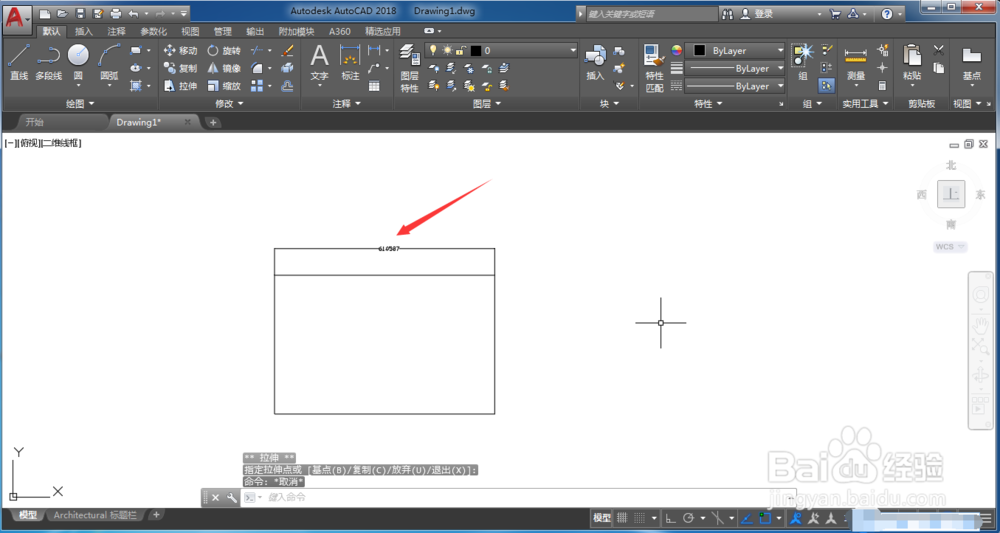Switch to the Manage (管理) ribbon tab
The width and height of the screenshot is (1000, 533).
click(x=223, y=31)
